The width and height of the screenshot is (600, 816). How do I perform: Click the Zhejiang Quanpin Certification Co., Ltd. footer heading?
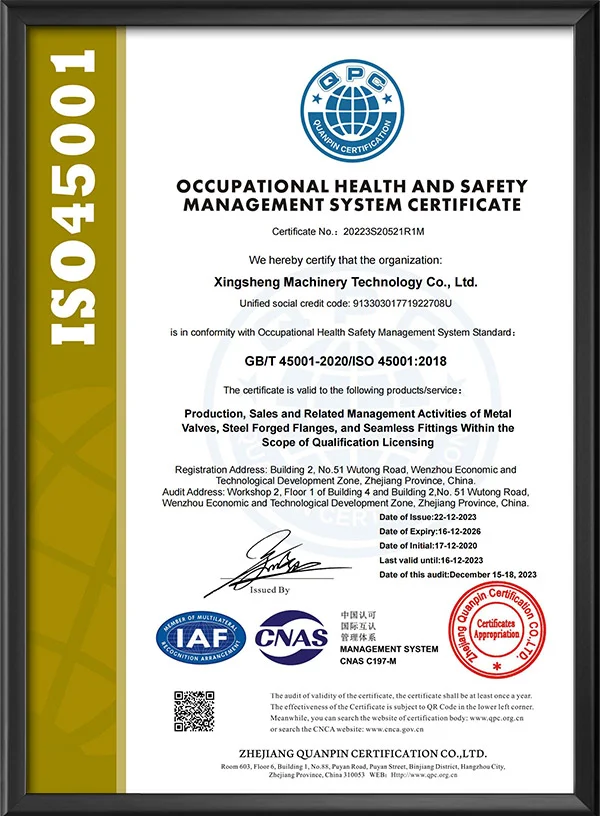point(349,752)
